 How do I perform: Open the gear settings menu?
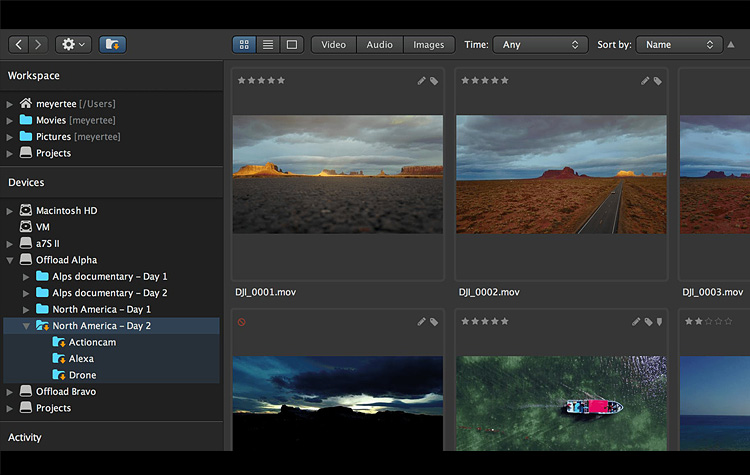[x=73, y=44]
